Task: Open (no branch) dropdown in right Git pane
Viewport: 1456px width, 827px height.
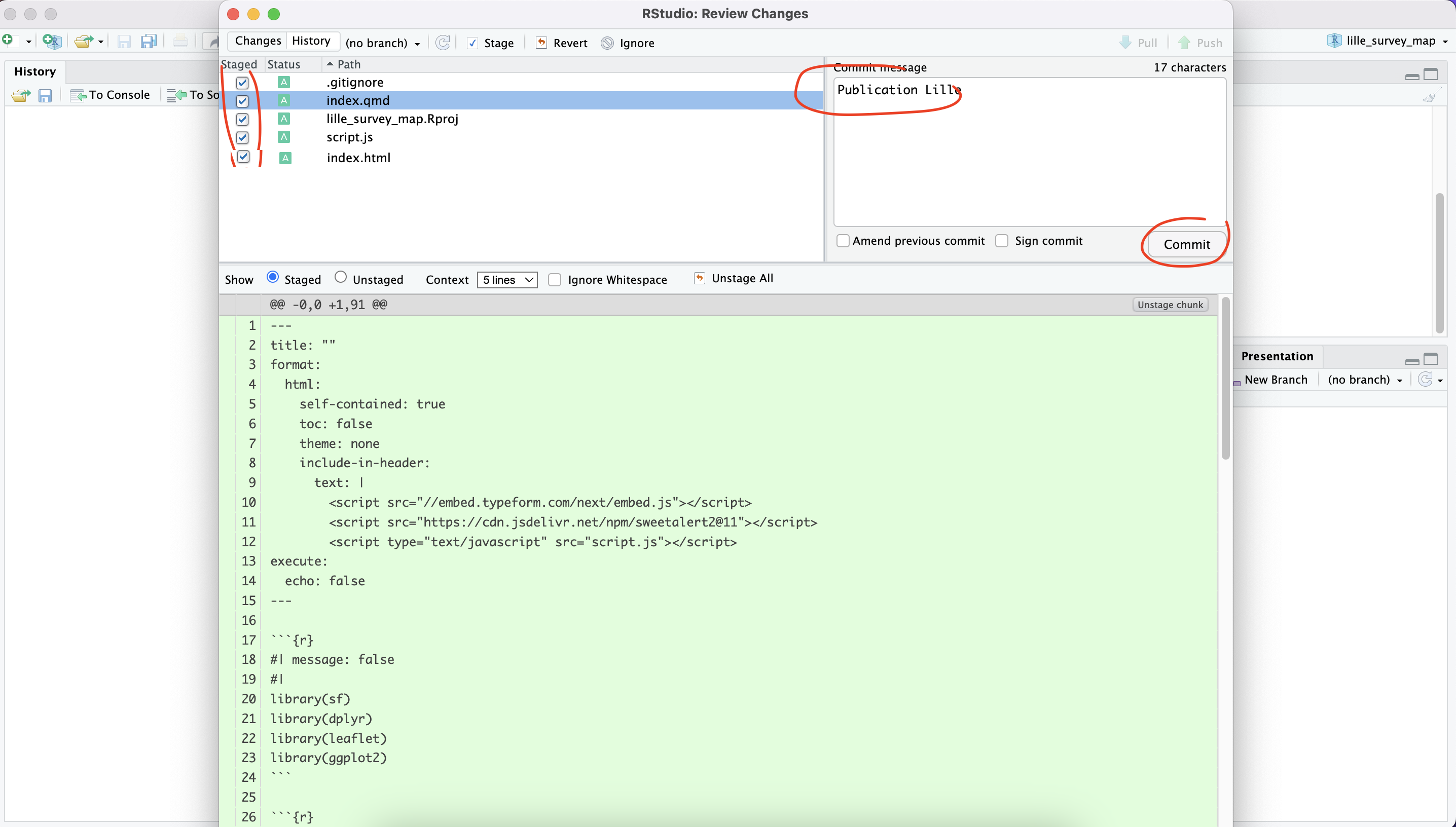Action: click(x=1365, y=380)
